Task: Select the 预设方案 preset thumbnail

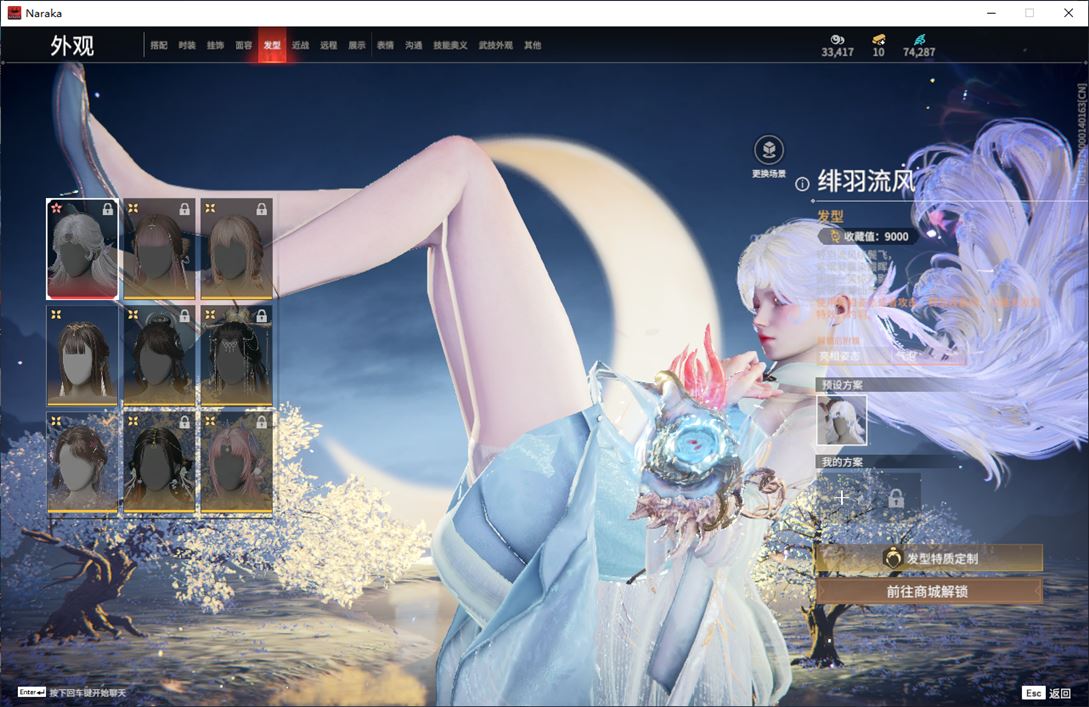Action: (842, 420)
